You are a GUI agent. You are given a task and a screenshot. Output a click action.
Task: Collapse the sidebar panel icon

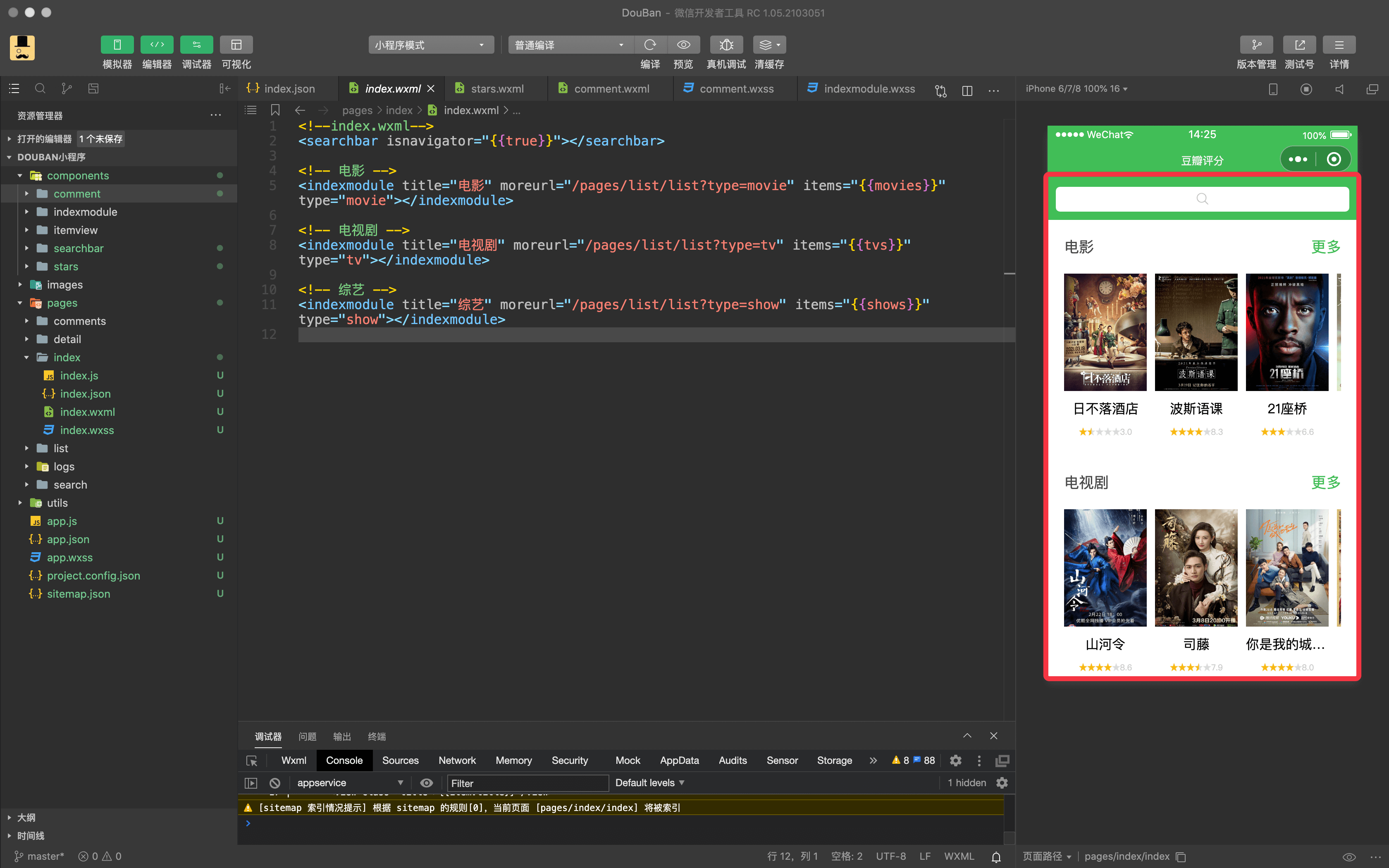point(224,88)
